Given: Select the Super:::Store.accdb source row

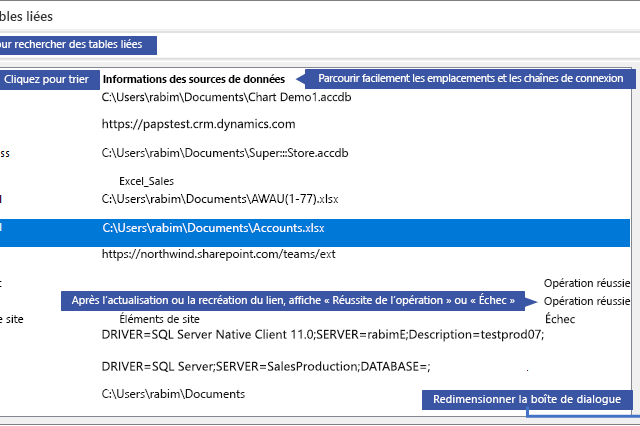Looking at the screenshot, I should click(x=225, y=153).
